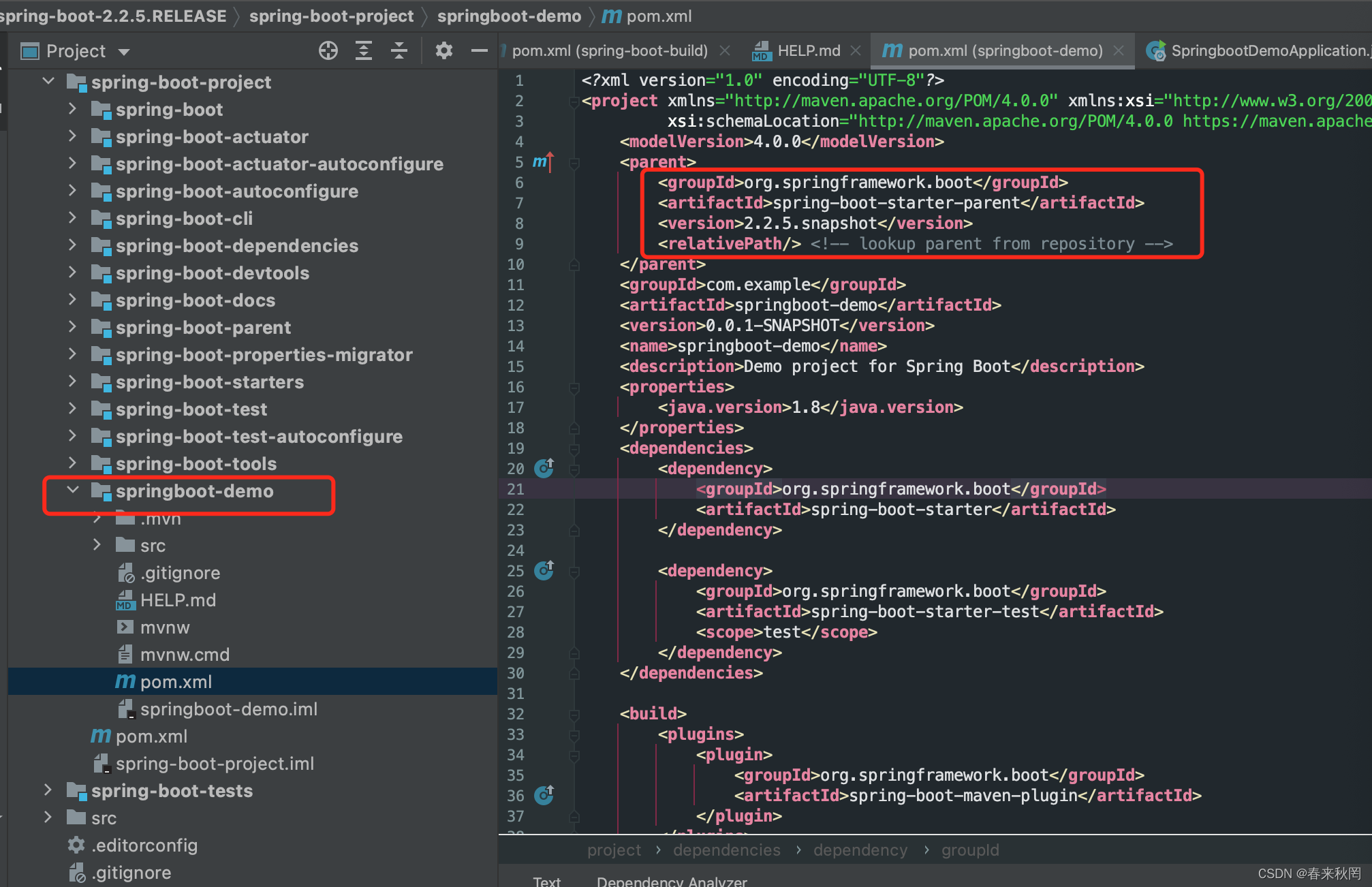Switch to SpringbootDemoApplication tab
Screen dimensions: 1372x887
1259,51
